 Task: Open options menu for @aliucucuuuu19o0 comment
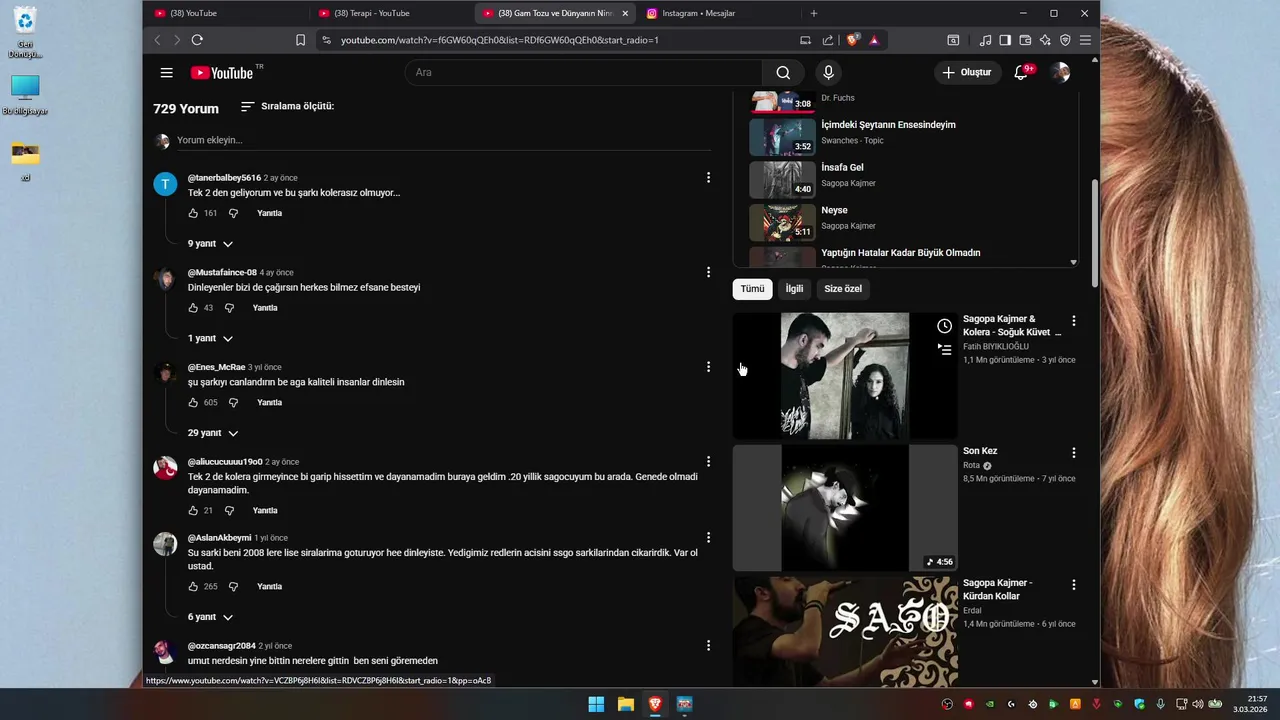pos(708,461)
